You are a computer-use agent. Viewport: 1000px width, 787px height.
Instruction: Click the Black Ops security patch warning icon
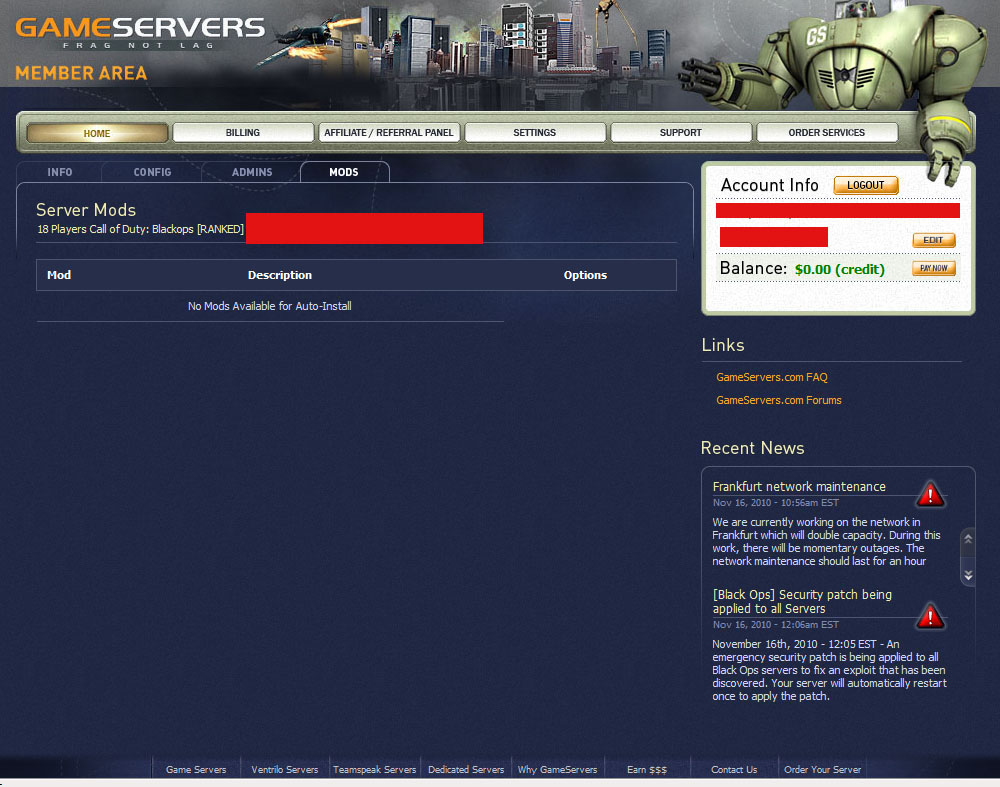(930, 616)
